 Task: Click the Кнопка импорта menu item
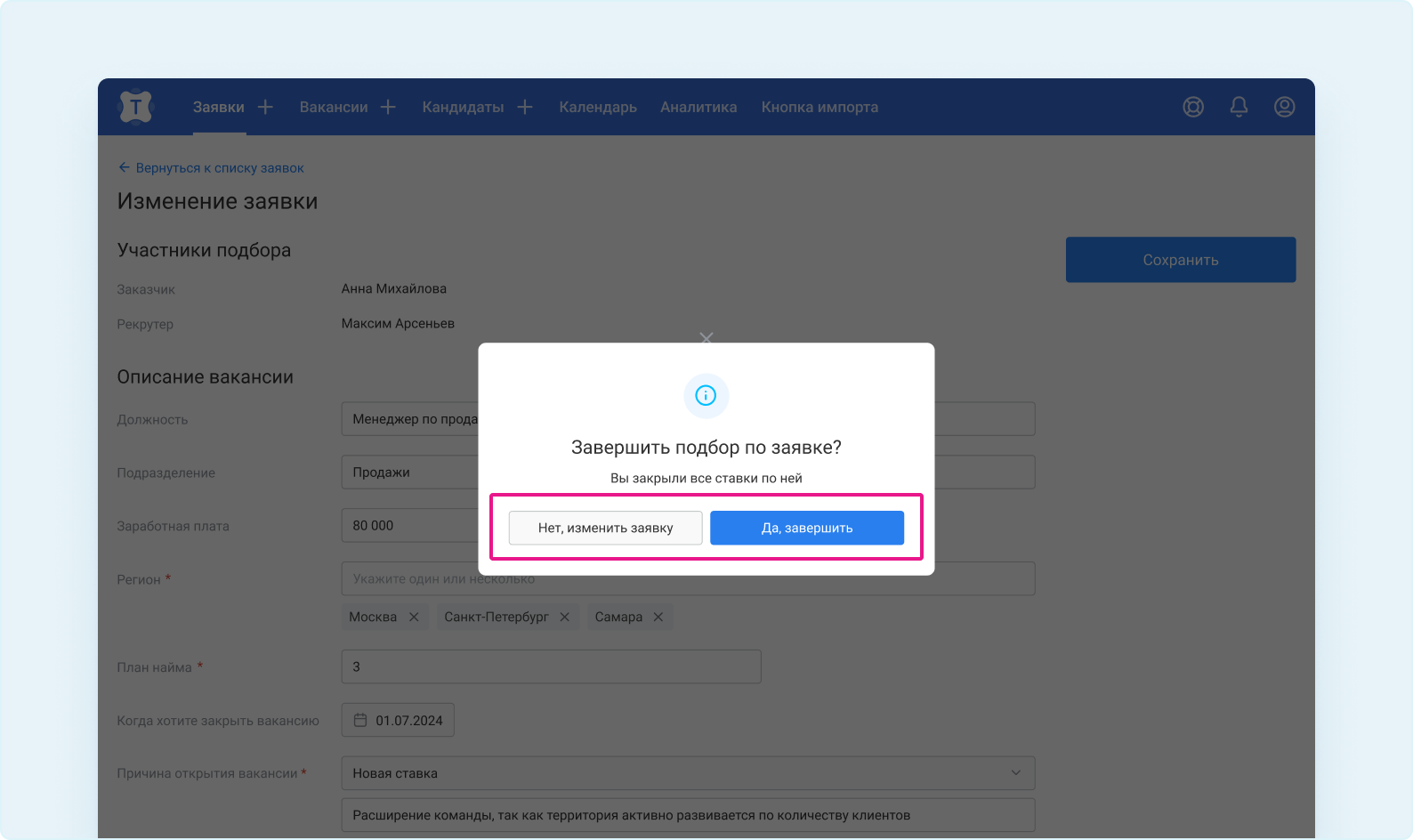(820, 107)
